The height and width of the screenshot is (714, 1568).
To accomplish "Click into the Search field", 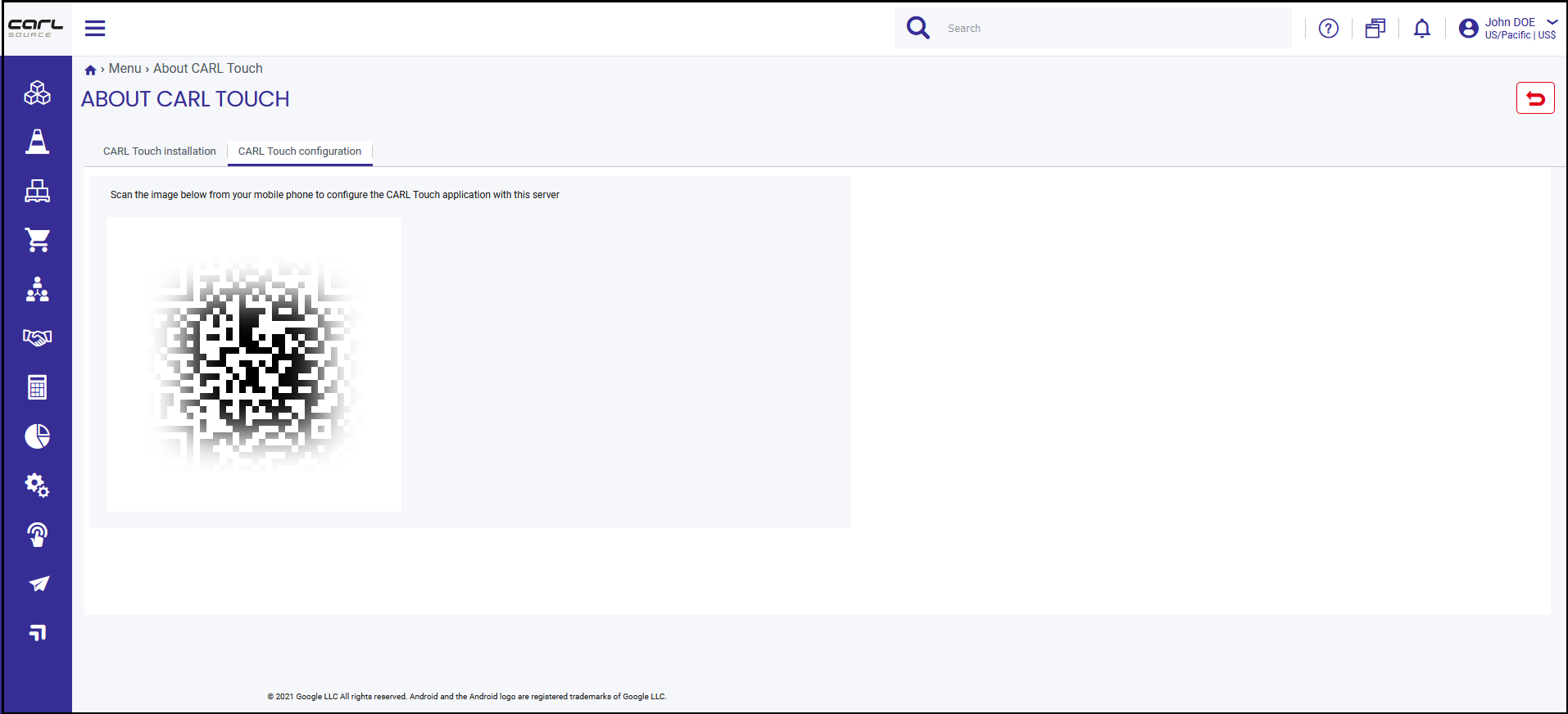I will coord(1116,29).
